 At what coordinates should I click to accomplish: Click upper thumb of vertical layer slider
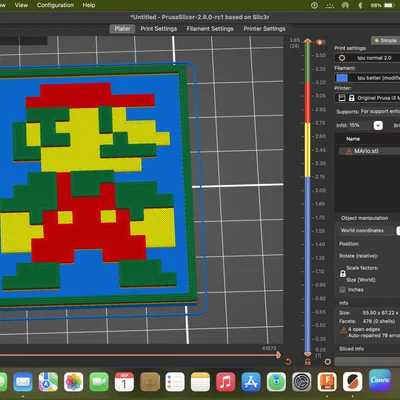(x=307, y=41)
